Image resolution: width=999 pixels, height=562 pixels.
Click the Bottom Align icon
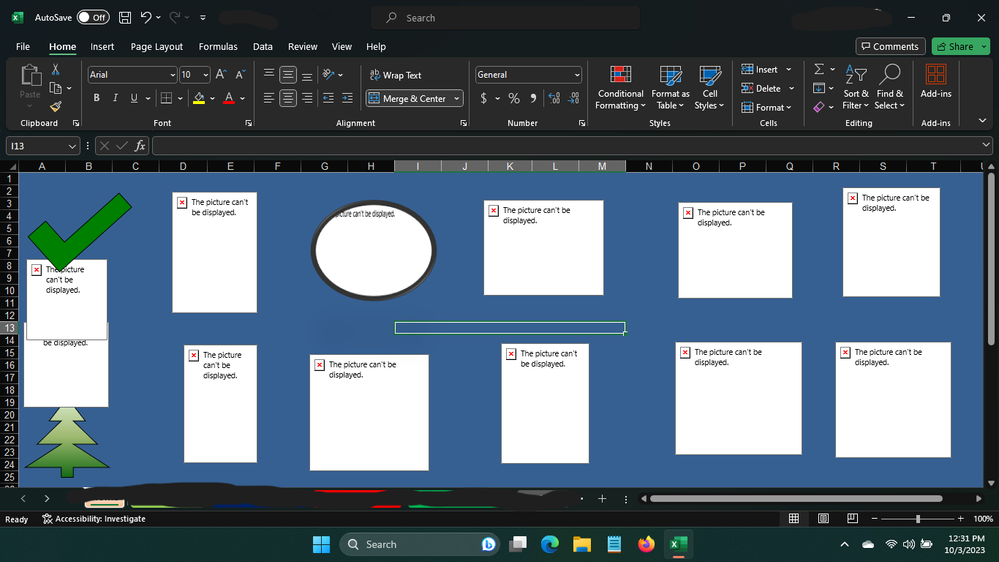(307, 75)
